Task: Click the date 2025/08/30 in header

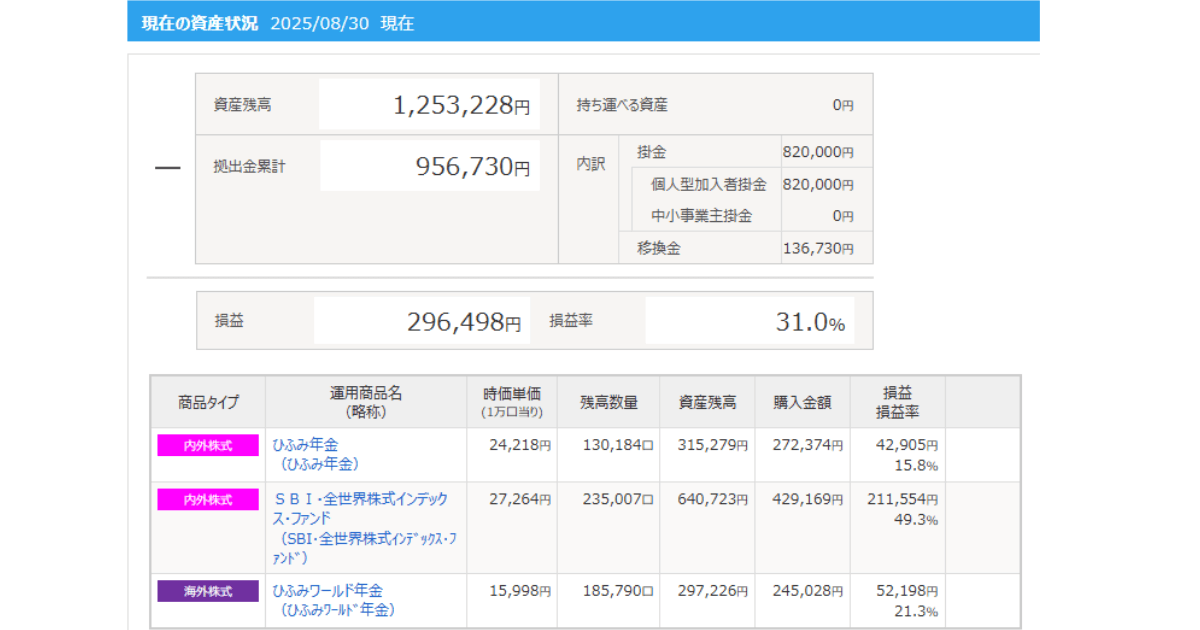Action: click(319, 23)
